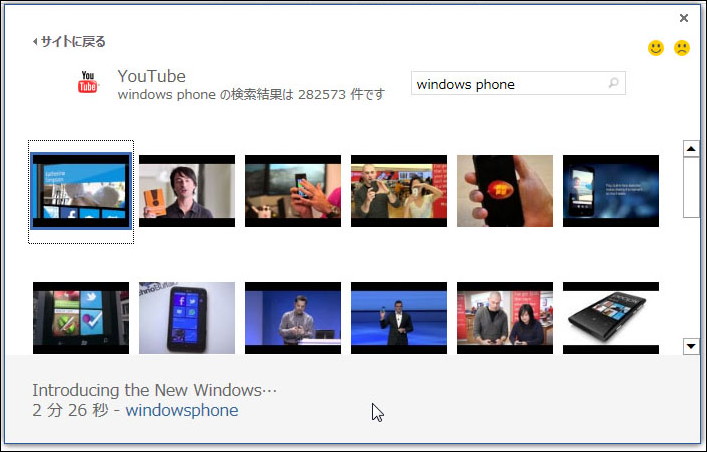Image resolution: width=707 pixels, height=452 pixels.
Task: Close the video search dialog
Action: [x=684, y=18]
